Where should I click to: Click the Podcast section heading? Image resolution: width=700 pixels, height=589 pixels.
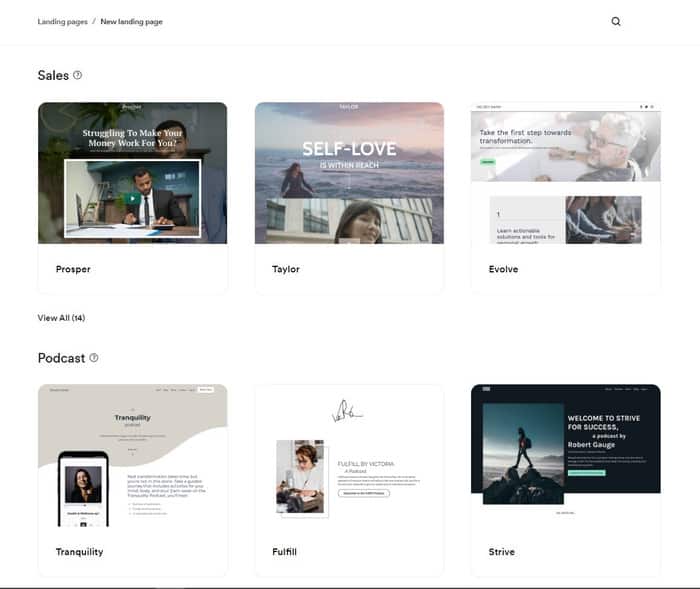click(61, 358)
